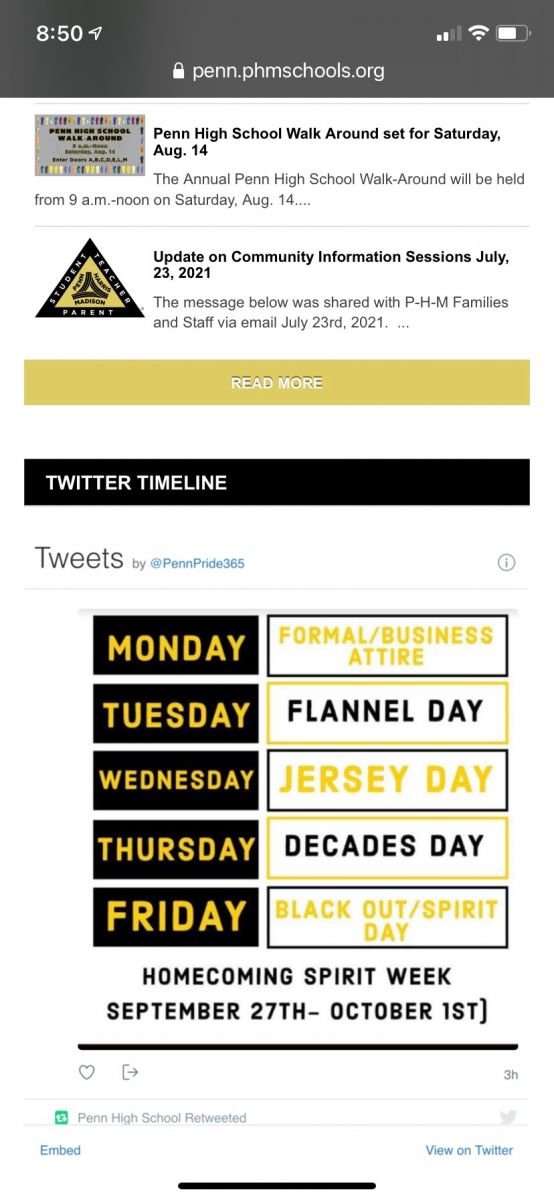Tap the battery indicator in the status bar
This screenshot has height=1200, width=554.
513,33
